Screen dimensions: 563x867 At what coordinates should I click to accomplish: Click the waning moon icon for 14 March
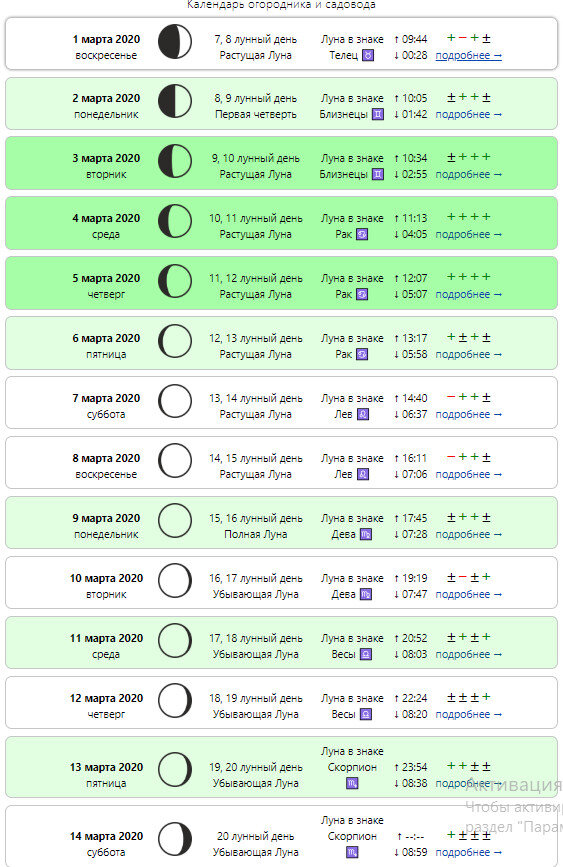point(175,839)
